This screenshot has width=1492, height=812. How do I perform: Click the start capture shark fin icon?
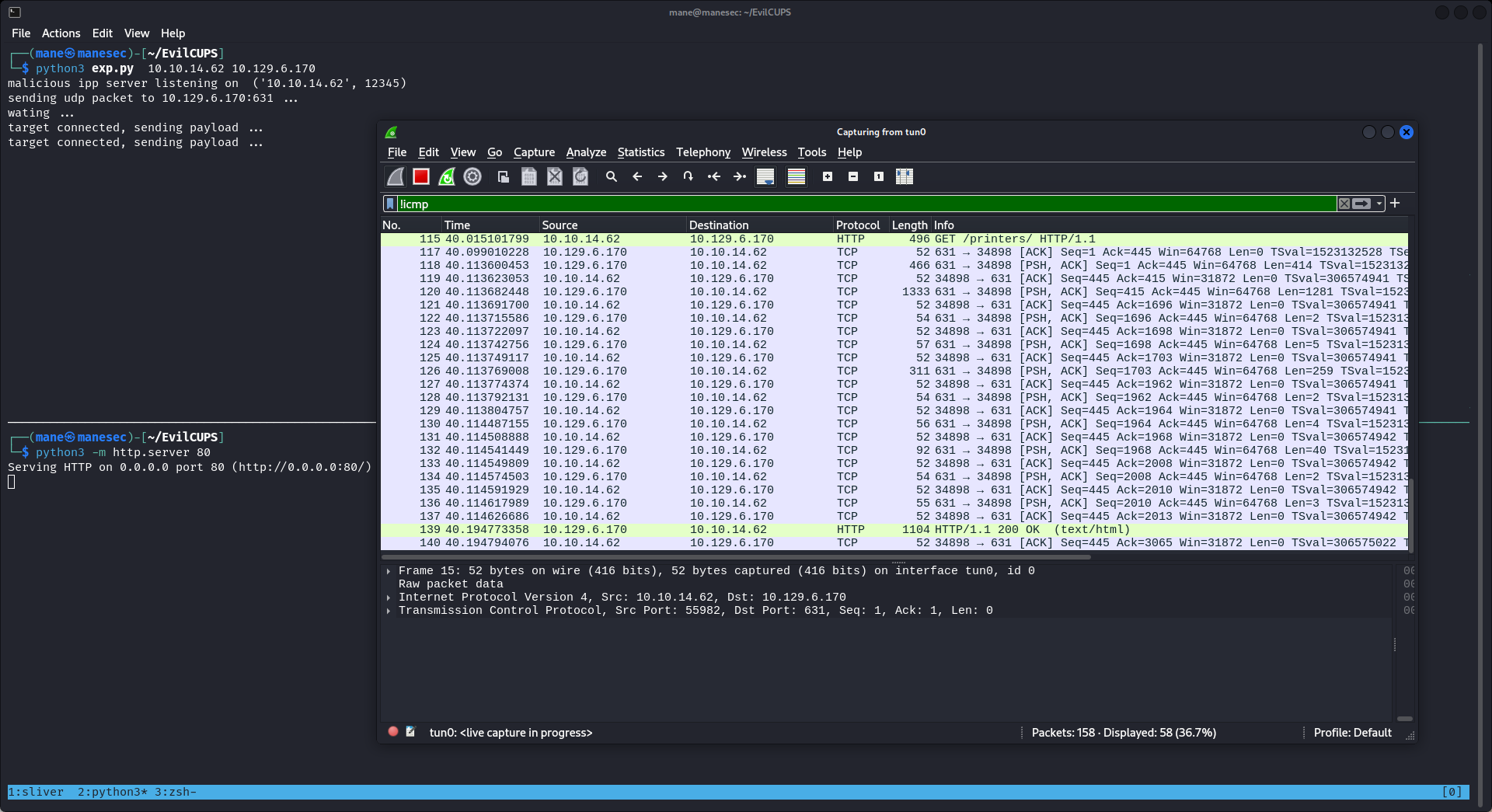click(x=396, y=177)
